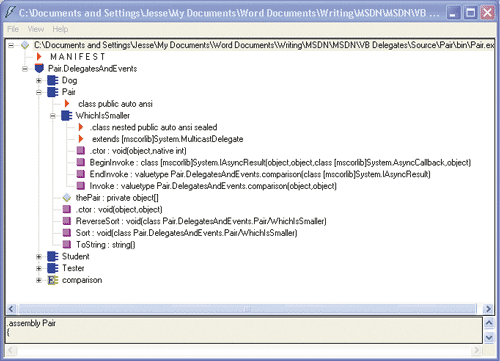500x361 pixels.
Task: Open the File menu
Action: click(13, 29)
